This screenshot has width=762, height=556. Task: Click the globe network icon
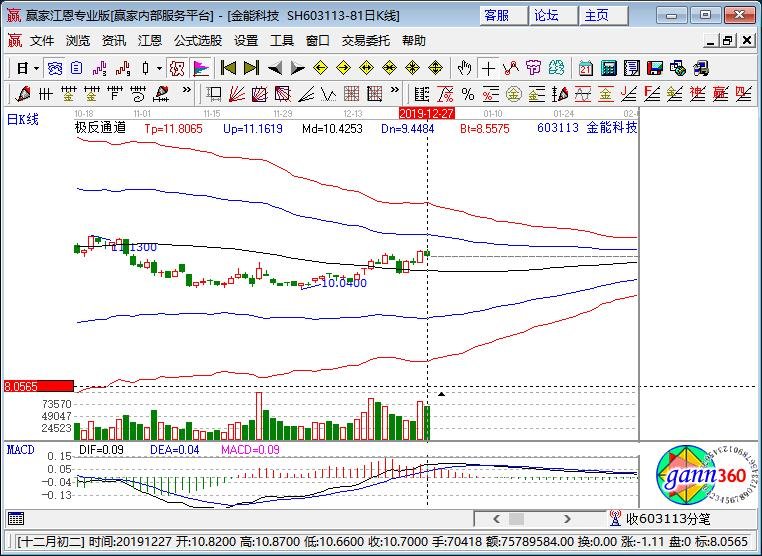point(677,68)
